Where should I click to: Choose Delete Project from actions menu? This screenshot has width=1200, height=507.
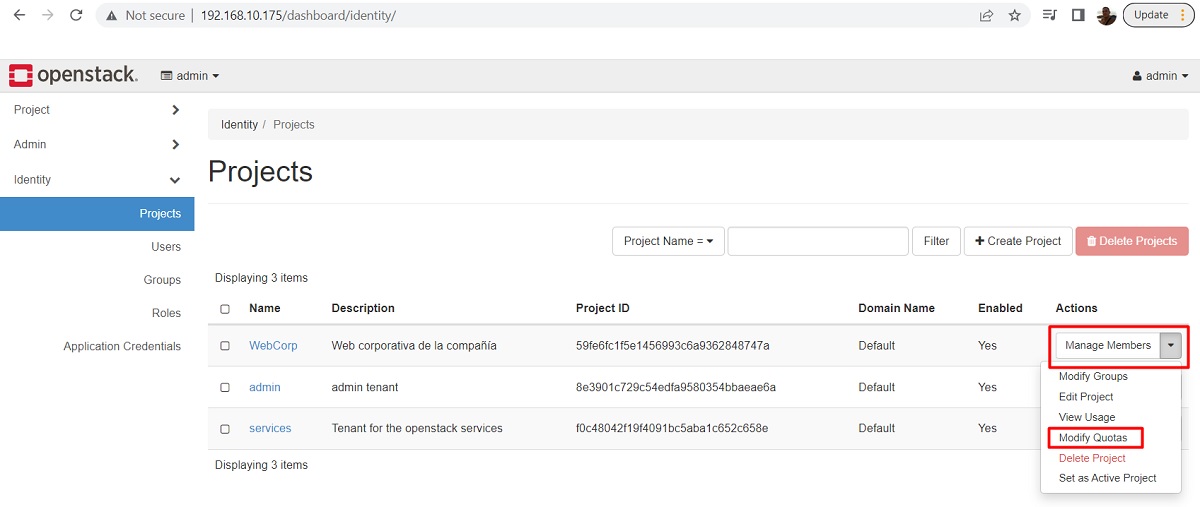click(1092, 458)
